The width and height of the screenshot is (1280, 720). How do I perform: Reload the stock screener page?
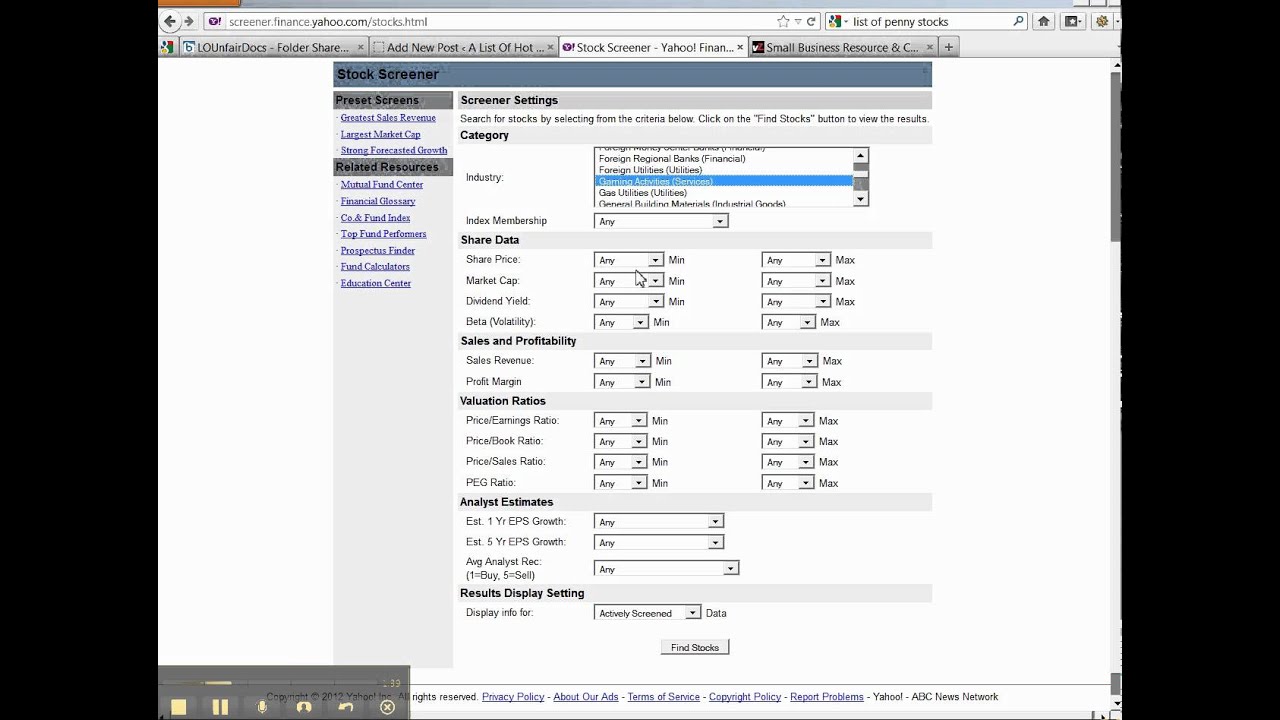pyautogui.click(x=811, y=21)
